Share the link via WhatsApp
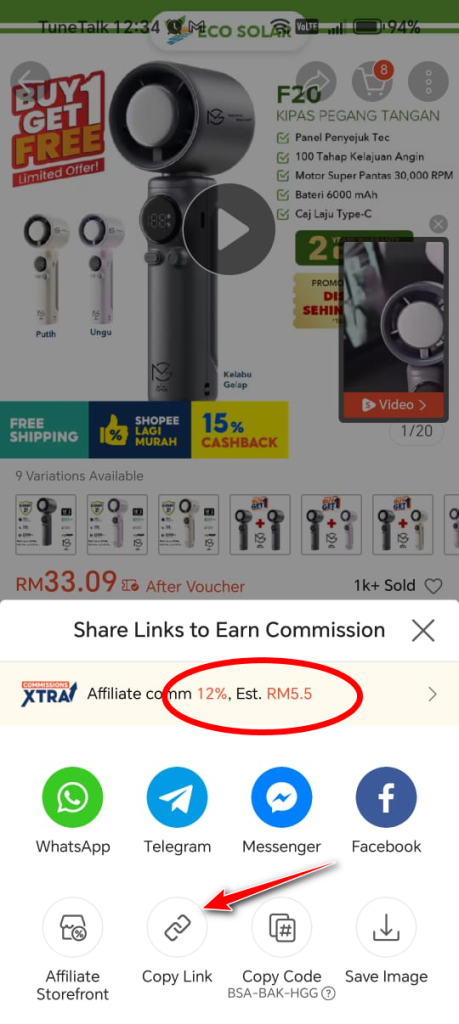Image resolution: width=459 pixels, height=1024 pixels. pos(72,797)
